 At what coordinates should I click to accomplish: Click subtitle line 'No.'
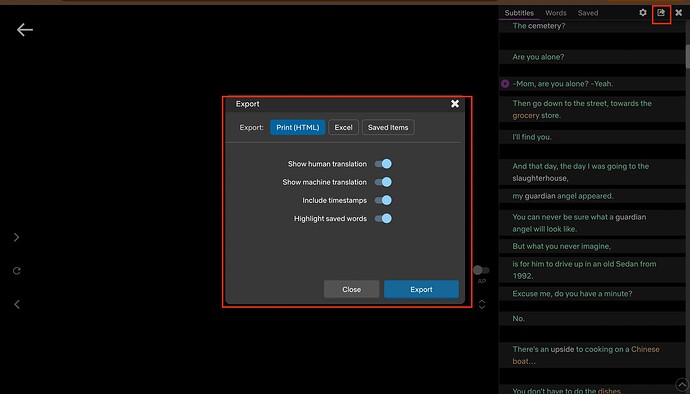[x=518, y=318]
